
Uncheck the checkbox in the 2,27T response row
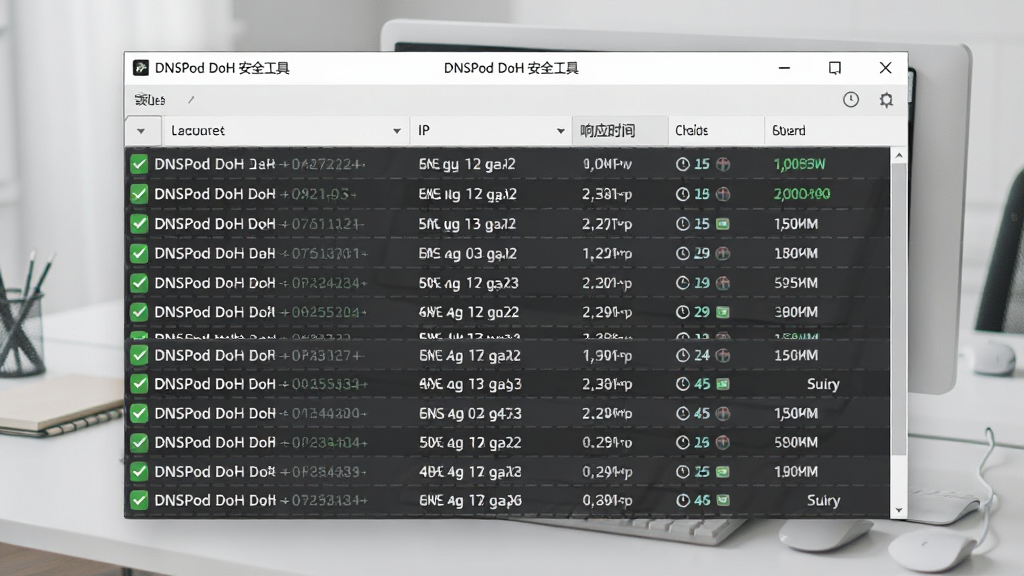tap(139, 224)
